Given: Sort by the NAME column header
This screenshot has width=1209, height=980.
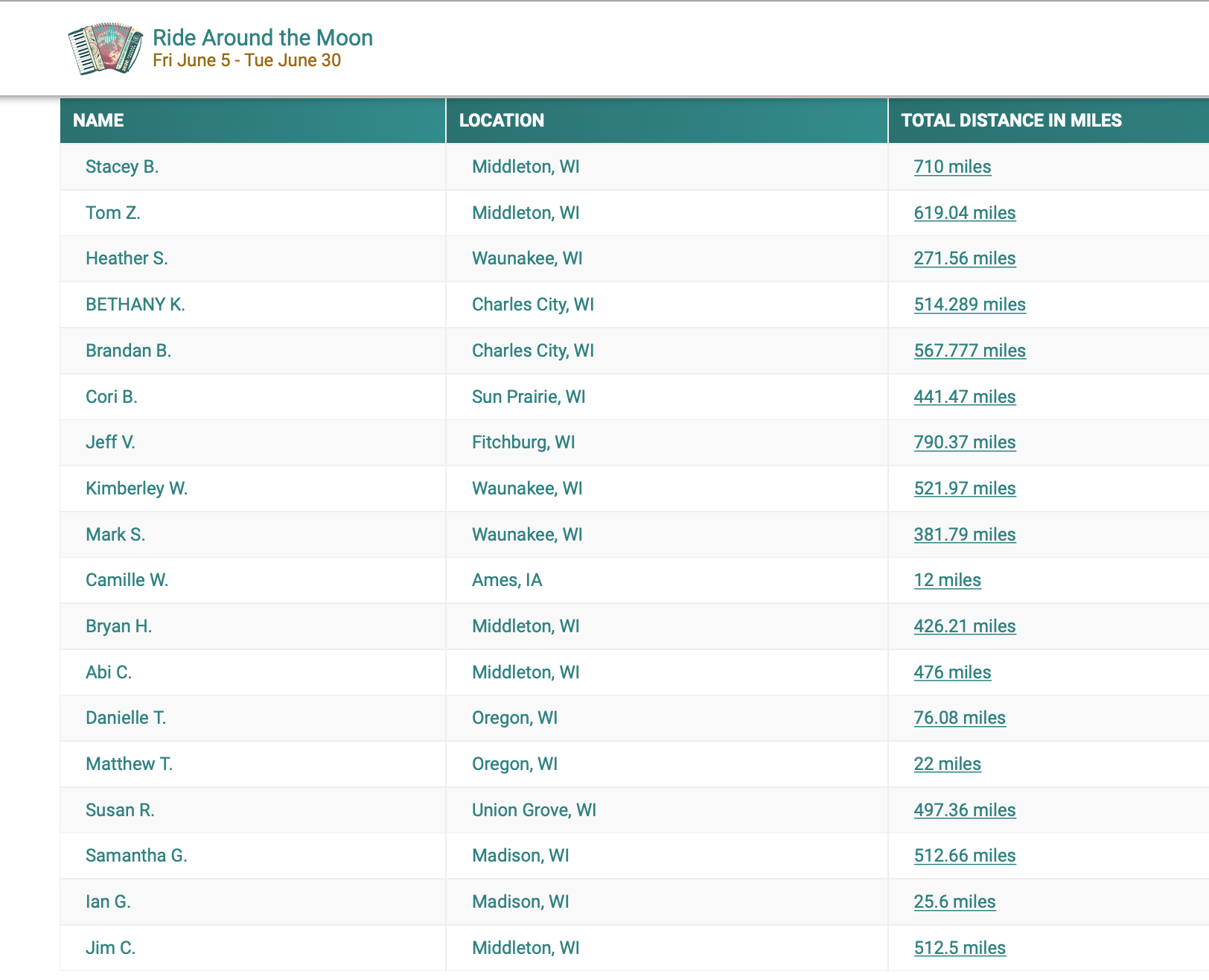Looking at the screenshot, I should click(x=98, y=121).
